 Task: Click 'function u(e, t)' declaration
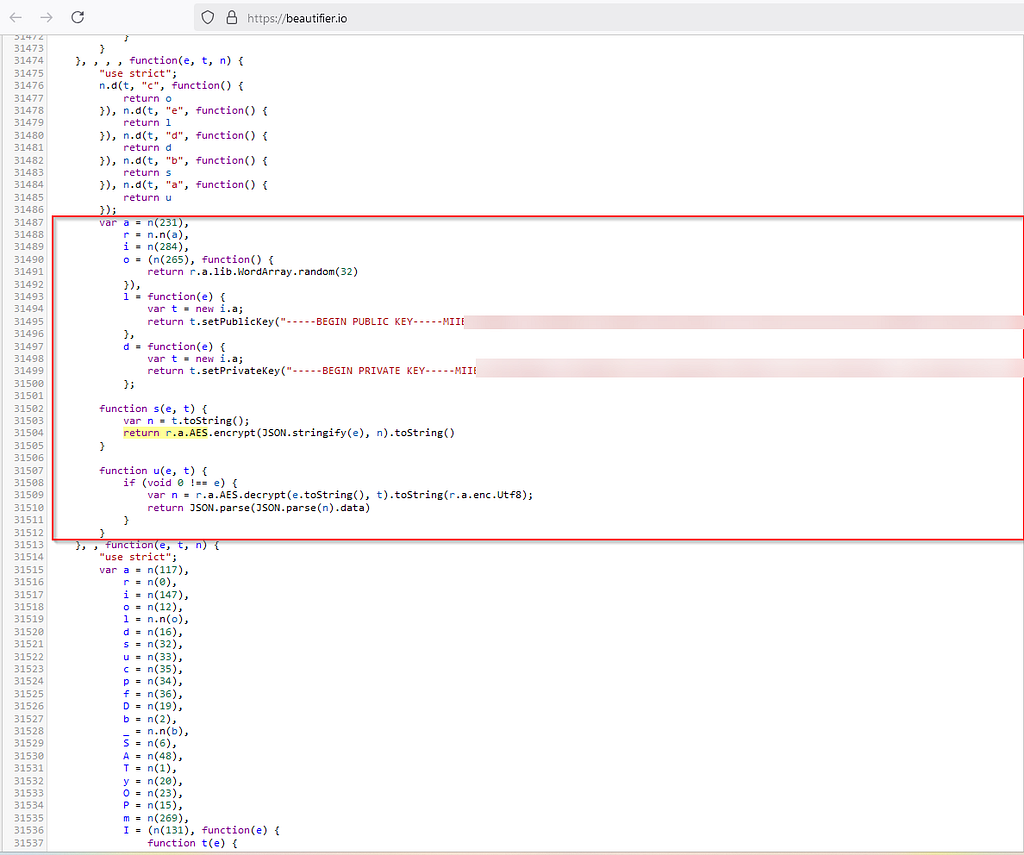pyautogui.click(x=147, y=470)
